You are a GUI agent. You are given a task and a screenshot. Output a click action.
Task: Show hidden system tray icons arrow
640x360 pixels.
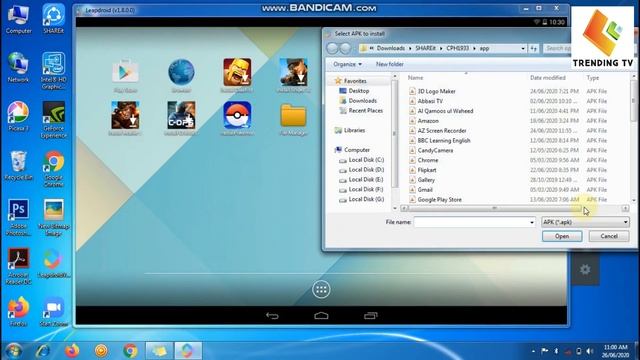pos(533,351)
